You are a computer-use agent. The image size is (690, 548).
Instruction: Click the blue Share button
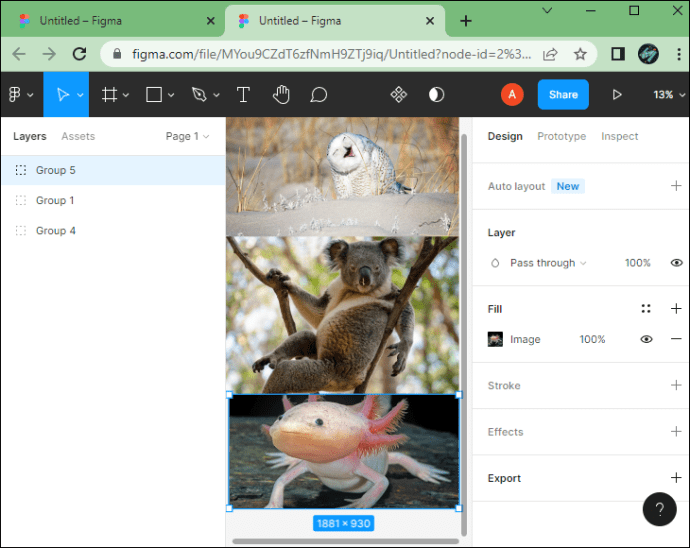(563, 94)
